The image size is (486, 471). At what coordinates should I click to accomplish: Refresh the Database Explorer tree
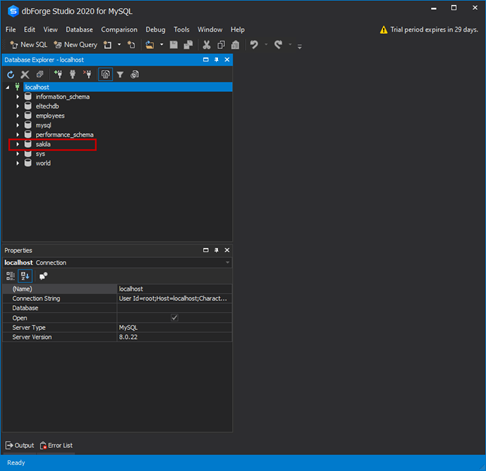(x=11, y=75)
